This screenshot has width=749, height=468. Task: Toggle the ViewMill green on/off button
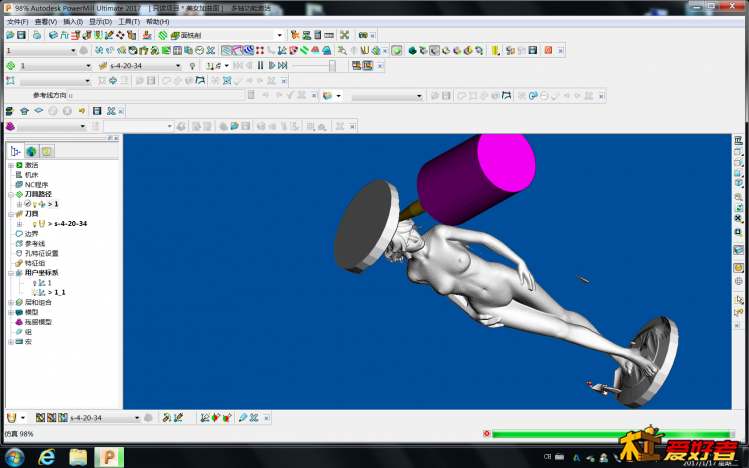tap(396, 51)
